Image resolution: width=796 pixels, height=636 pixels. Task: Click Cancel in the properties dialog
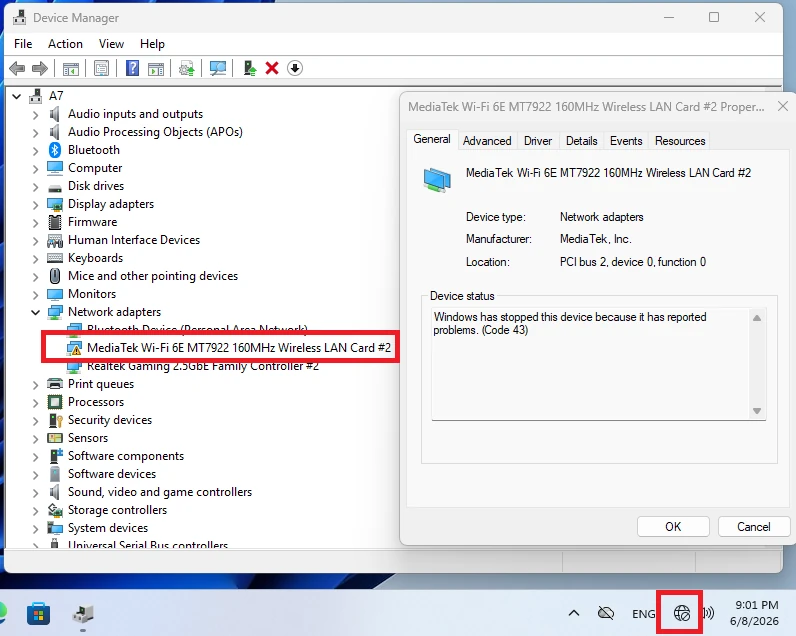pos(754,526)
